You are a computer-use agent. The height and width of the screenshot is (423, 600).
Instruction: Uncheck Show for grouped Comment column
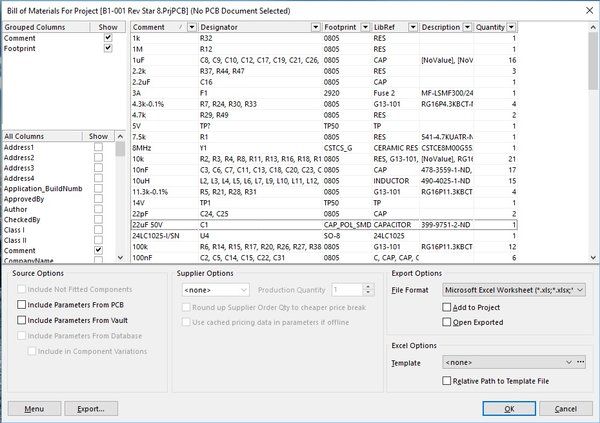point(108,38)
